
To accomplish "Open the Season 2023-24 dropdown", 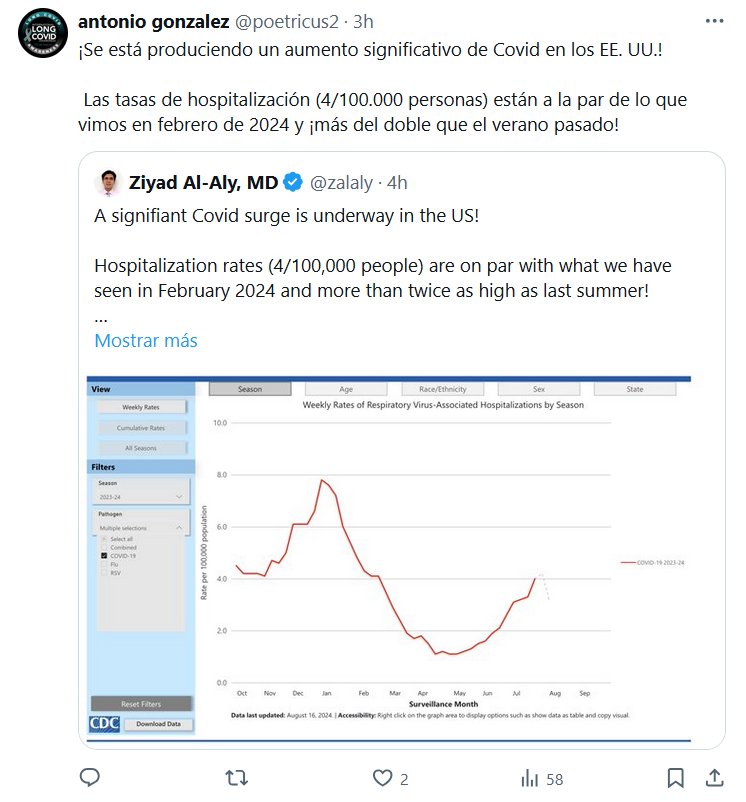I will pyautogui.click(x=140, y=496).
